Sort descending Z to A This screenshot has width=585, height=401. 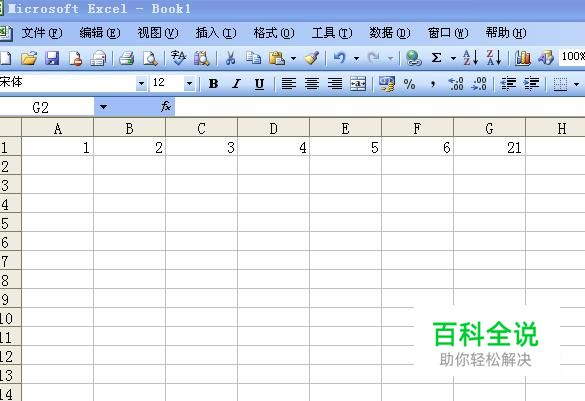(494, 58)
